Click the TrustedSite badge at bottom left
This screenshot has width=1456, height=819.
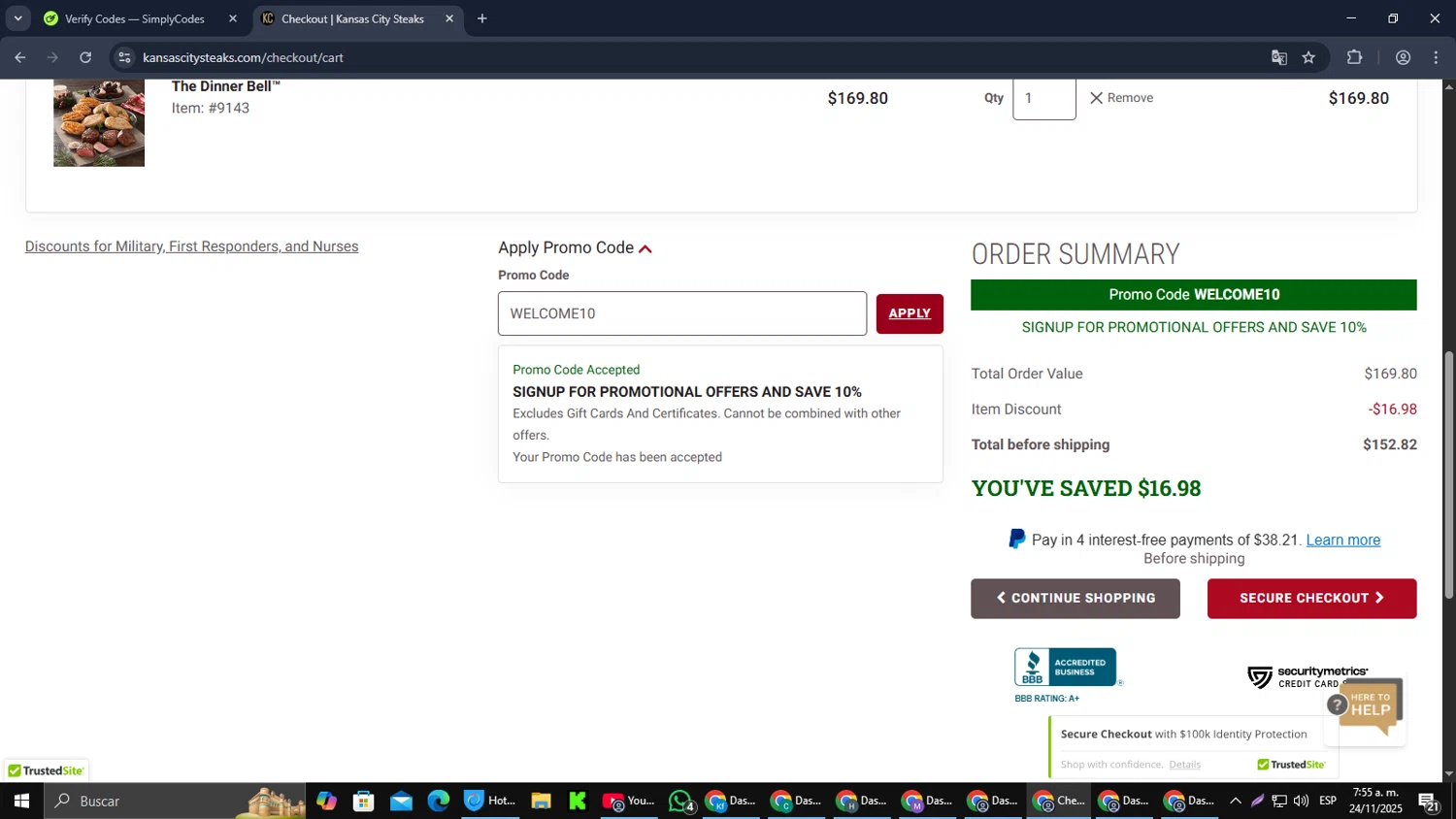[x=46, y=770]
